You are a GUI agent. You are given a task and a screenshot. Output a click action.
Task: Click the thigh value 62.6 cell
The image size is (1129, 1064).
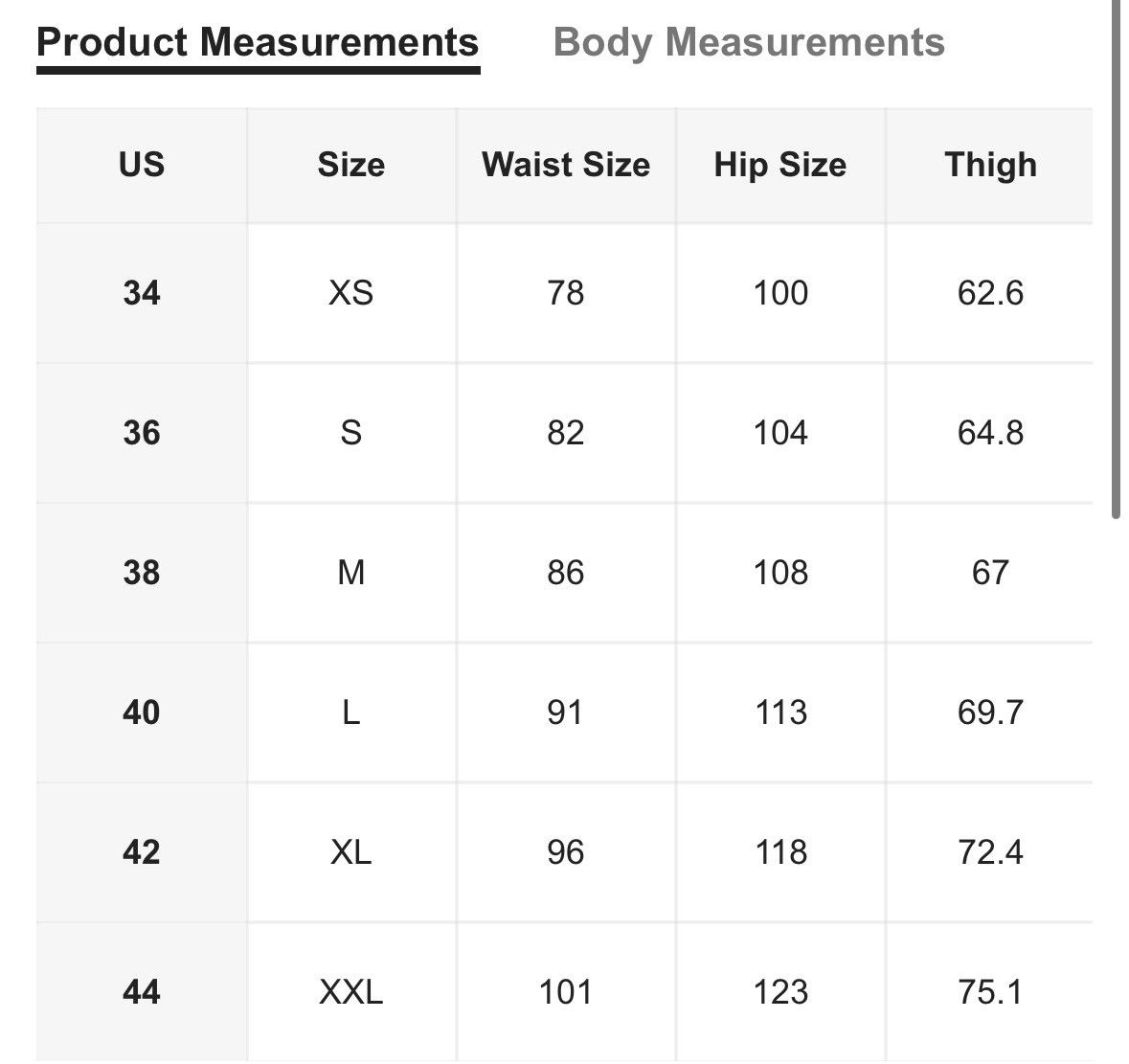click(990, 293)
